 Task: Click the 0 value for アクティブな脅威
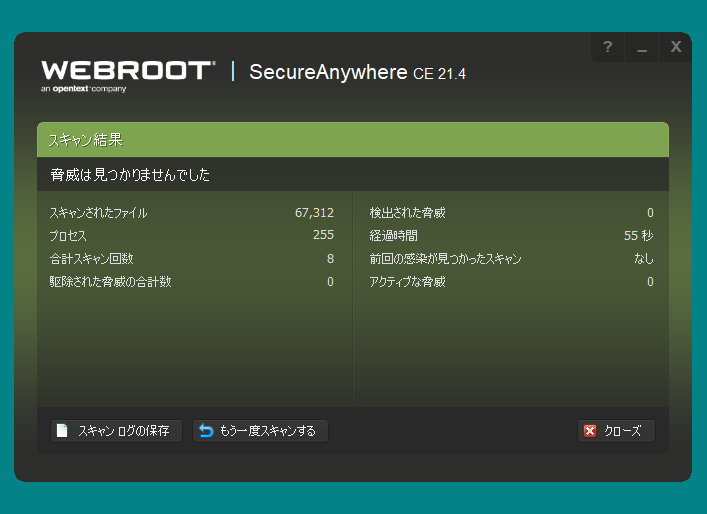click(650, 282)
